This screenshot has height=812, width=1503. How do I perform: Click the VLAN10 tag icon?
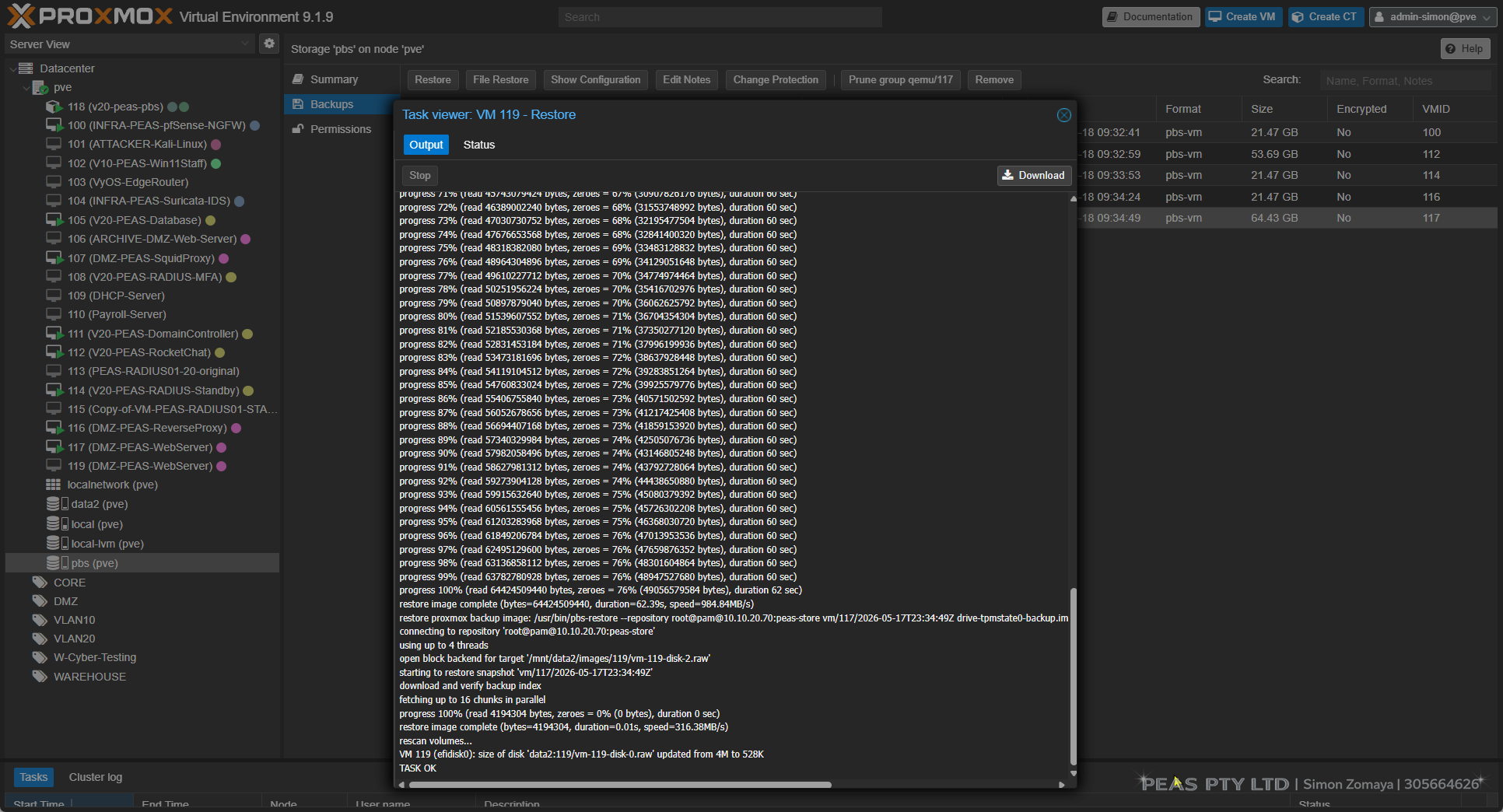coord(40,620)
